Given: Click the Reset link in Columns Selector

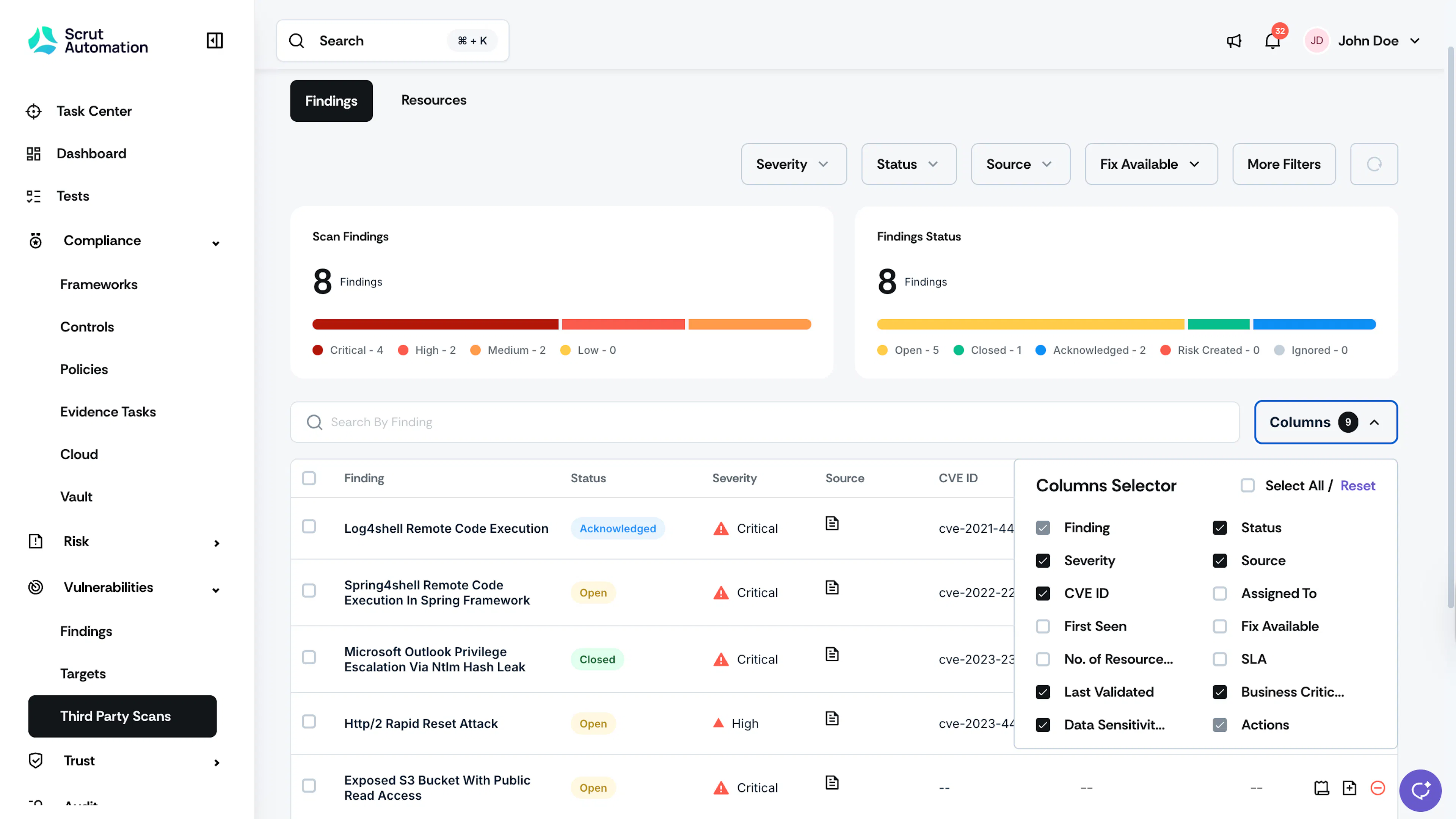Looking at the screenshot, I should coord(1358,485).
